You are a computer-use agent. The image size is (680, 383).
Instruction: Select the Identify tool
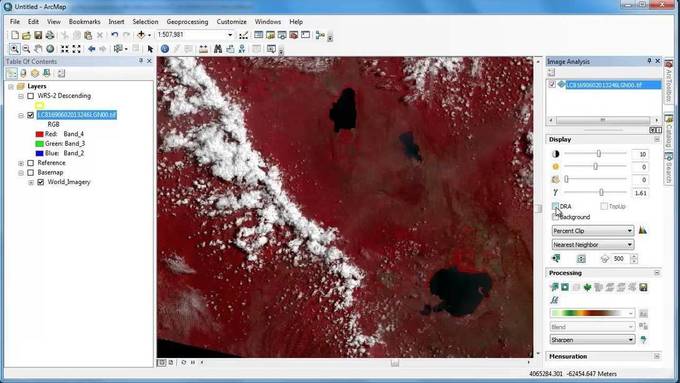[164, 49]
